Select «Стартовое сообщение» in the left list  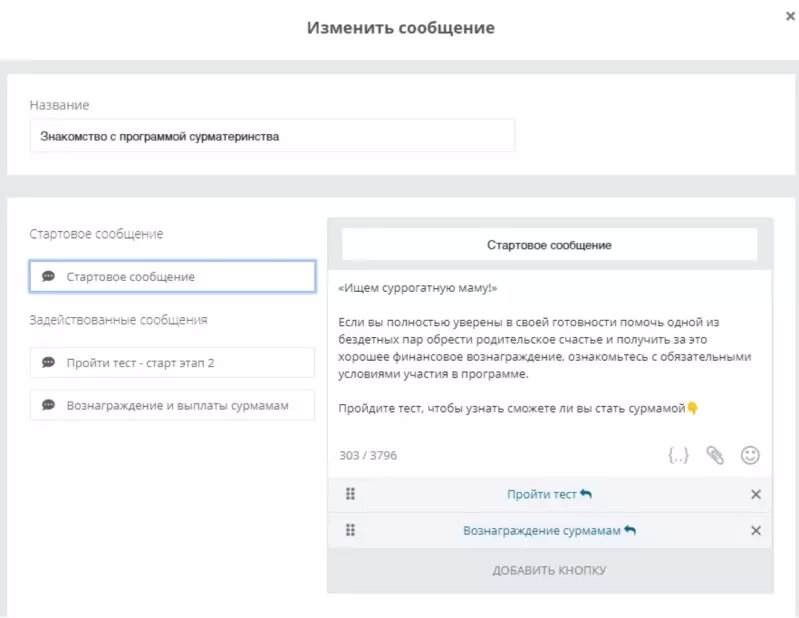point(172,277)
